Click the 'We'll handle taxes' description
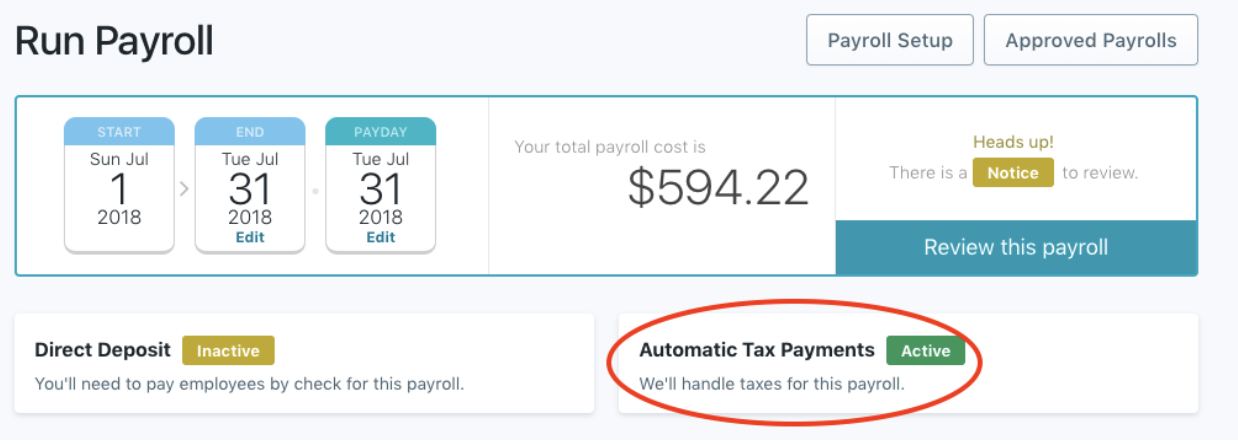 click(771, 383)
